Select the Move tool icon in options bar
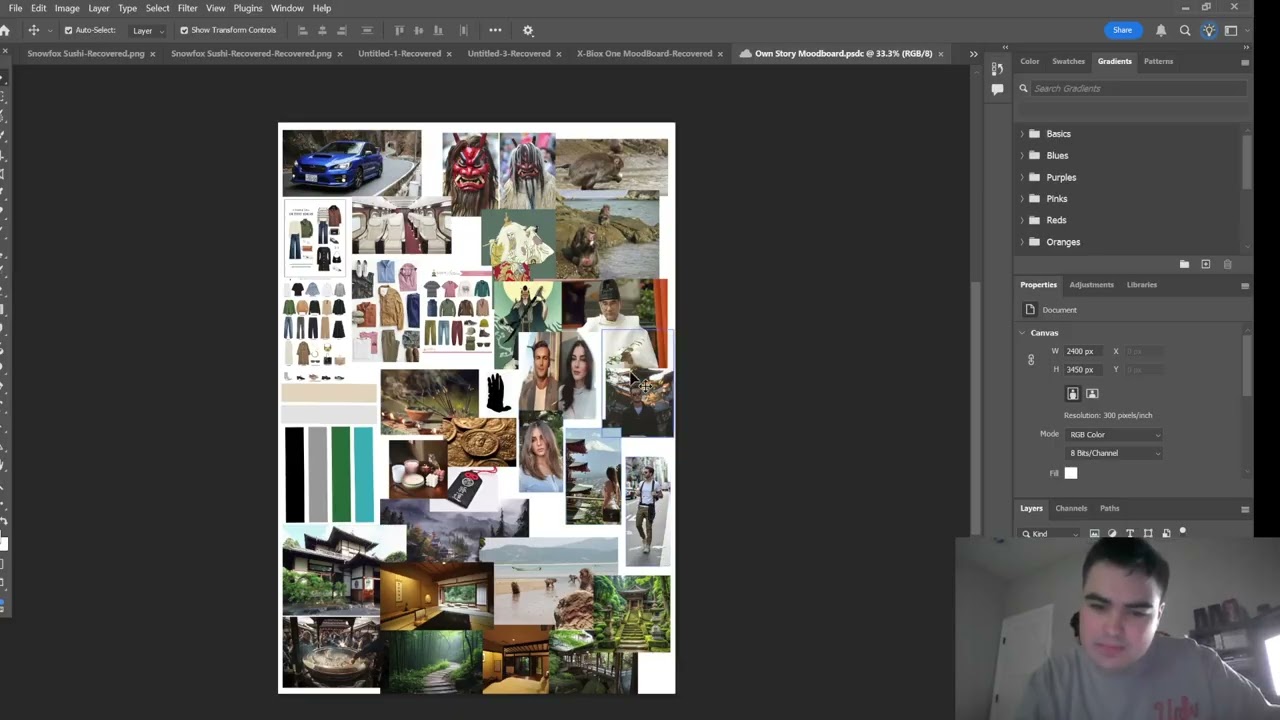The height and width of the screenshot is (720, 1280). click(34, 30)
